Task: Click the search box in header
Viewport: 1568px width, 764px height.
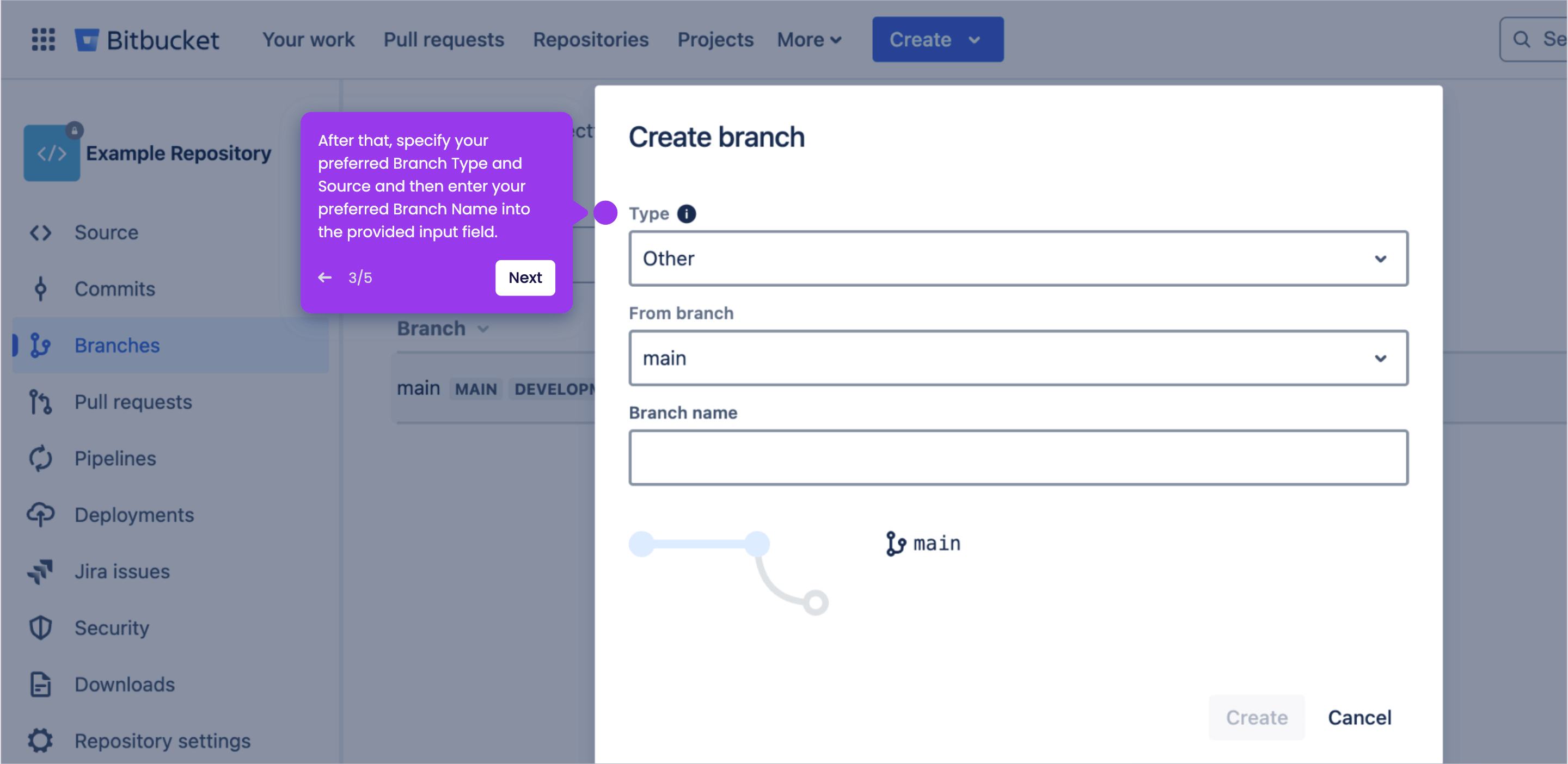Action: click(x=1533, y=40)
